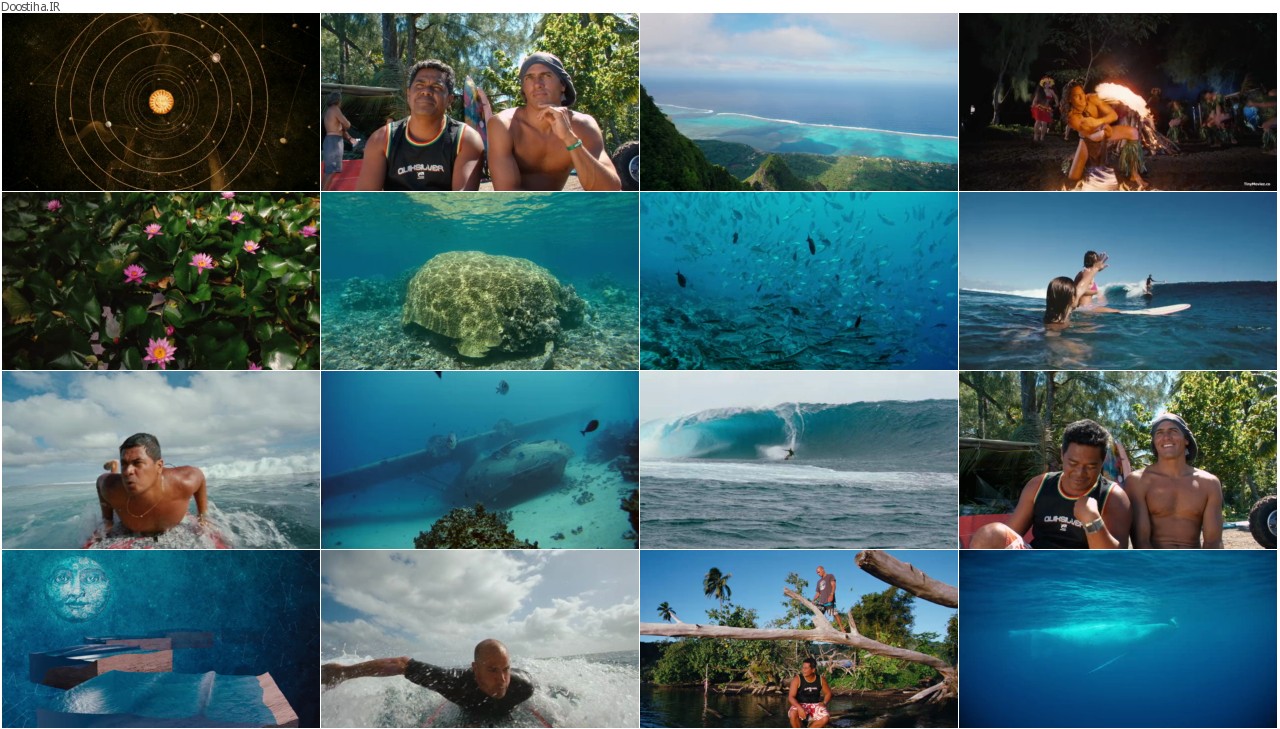The height and width of the screenshot is (729, 1280).
Task: Open the driftwood tree lagoon thumbnail
Action: click(799, 639)
